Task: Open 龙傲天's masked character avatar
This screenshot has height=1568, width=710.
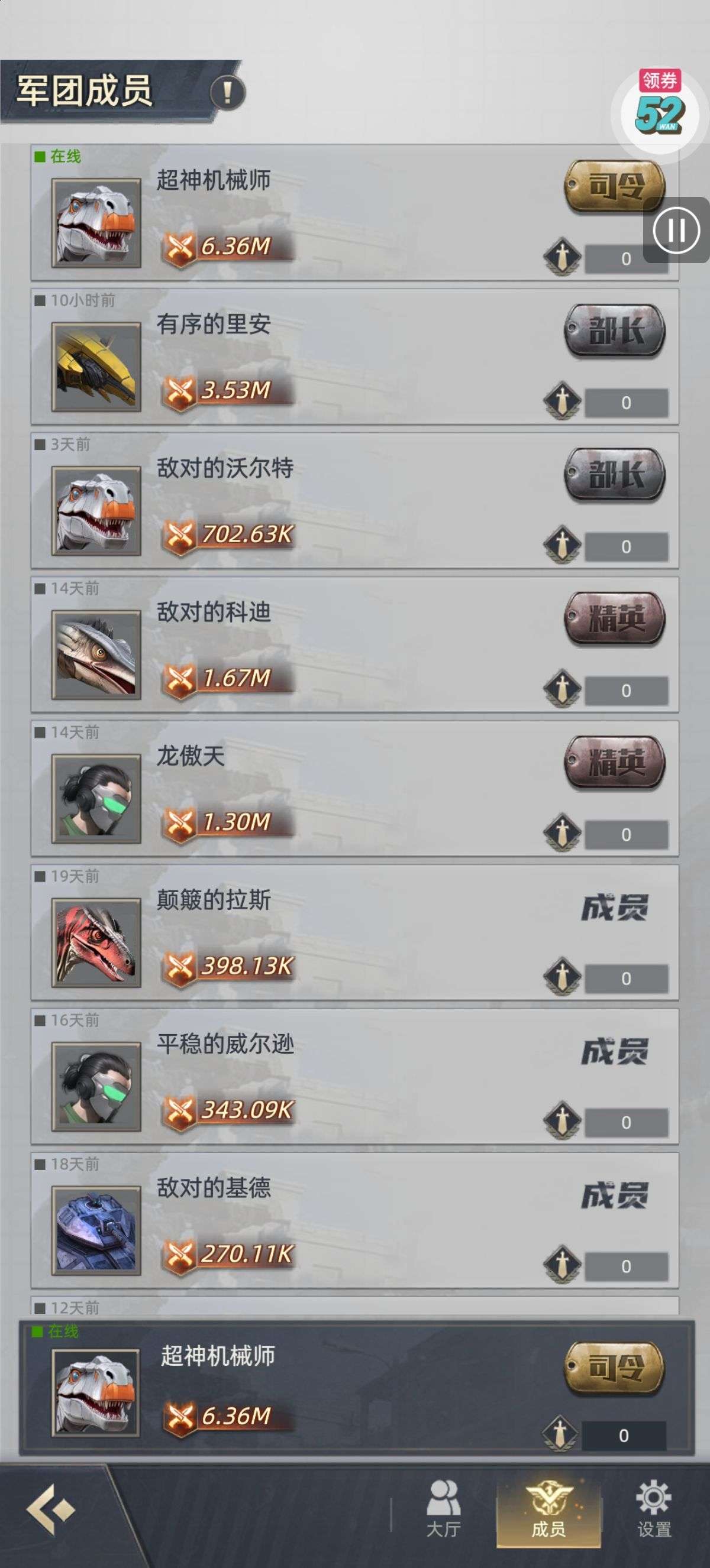Action: [x=96, y=799]
